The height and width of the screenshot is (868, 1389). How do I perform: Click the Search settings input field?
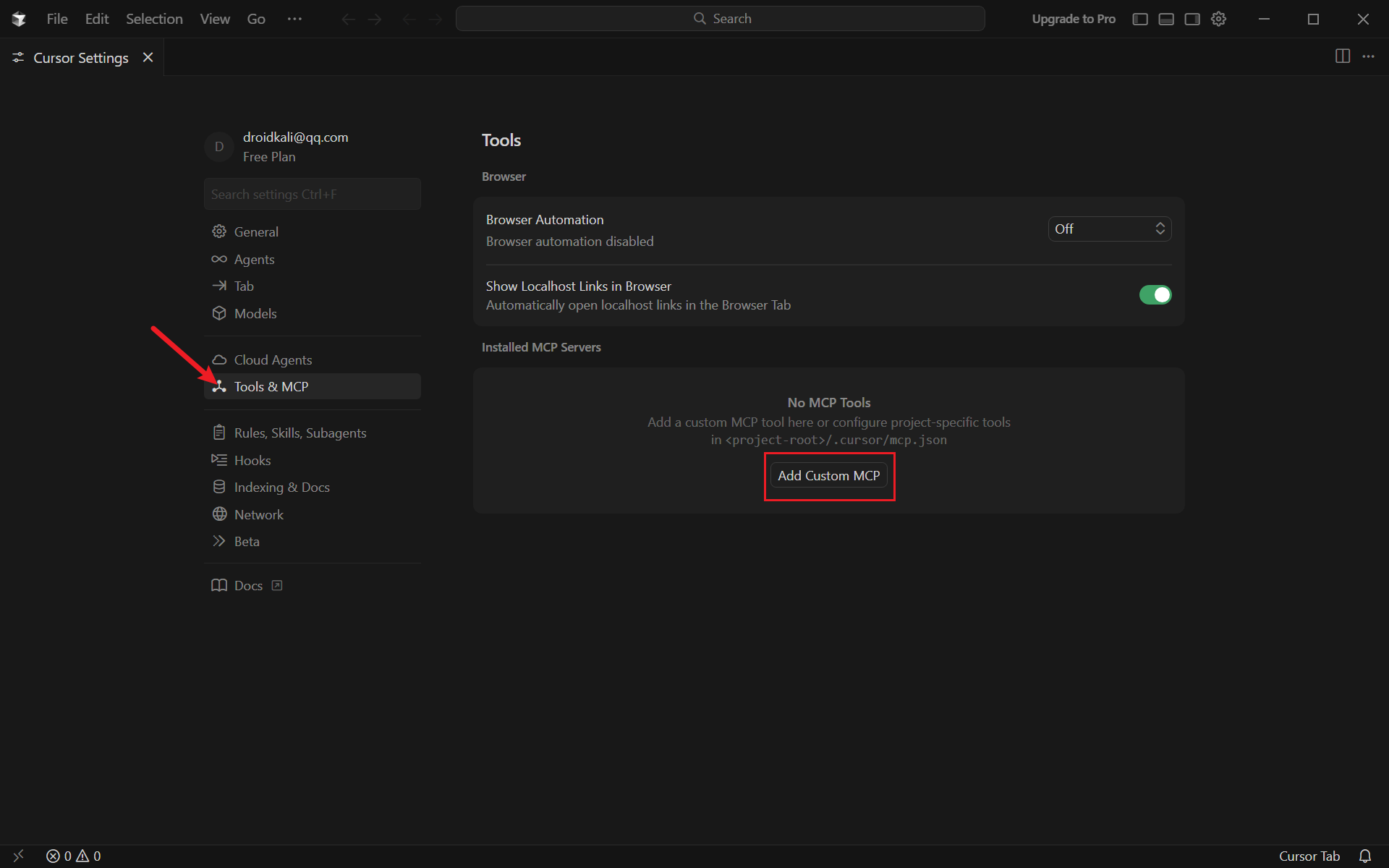click(x=312, y=195)
